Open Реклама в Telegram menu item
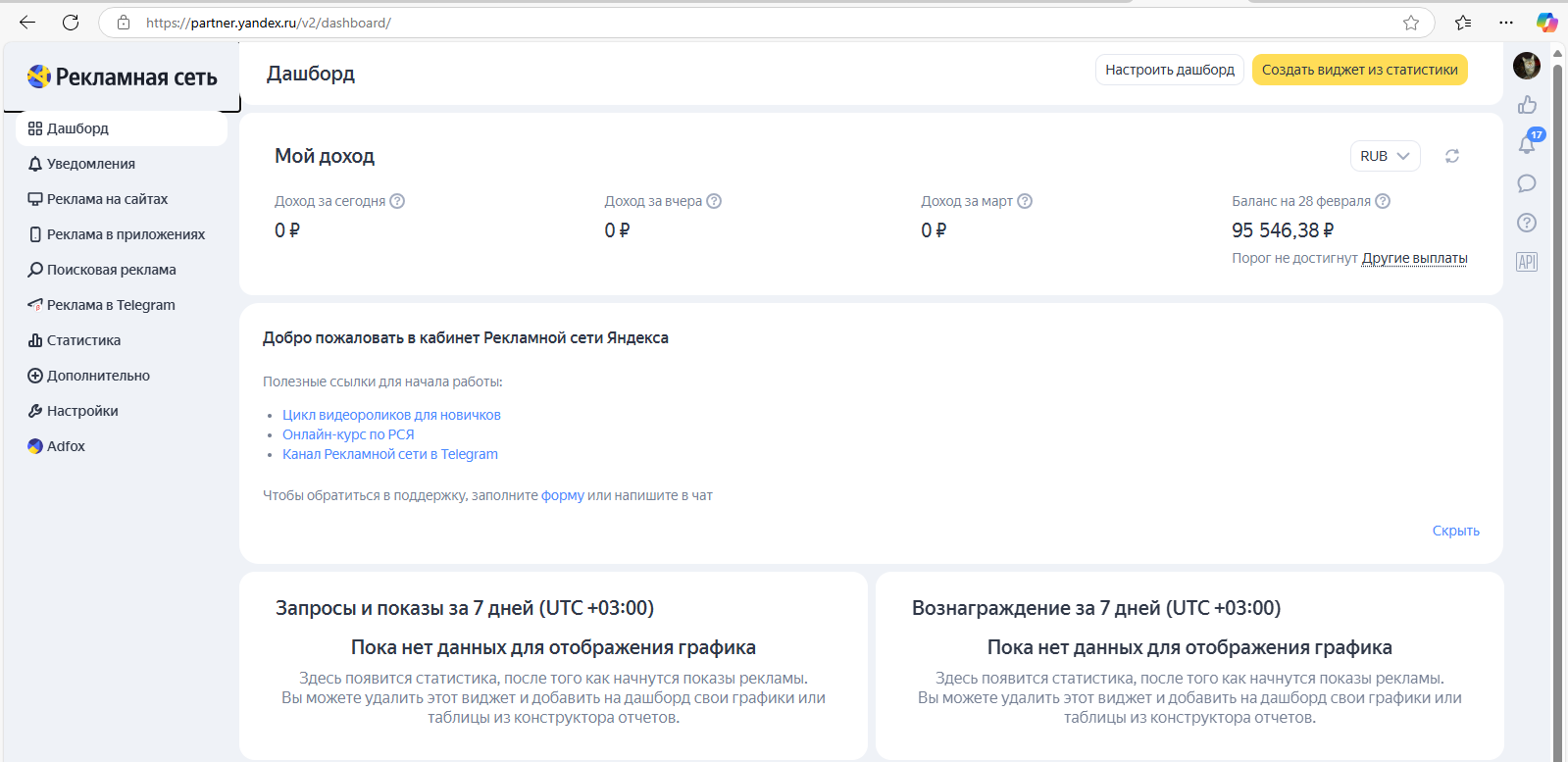This screenshot has width=1568, height=762. [x=122, y=305]
